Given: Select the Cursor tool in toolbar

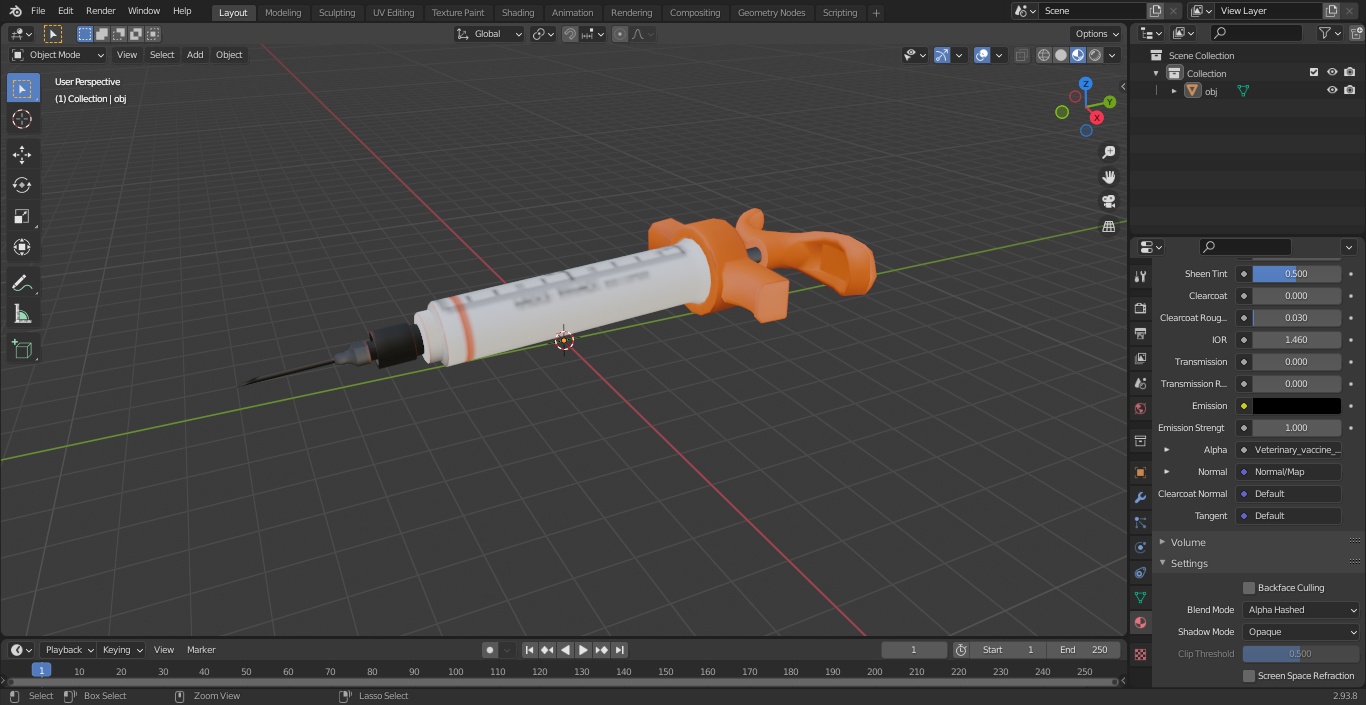Looking at the screenshot, I should click(x=22, y=119).
